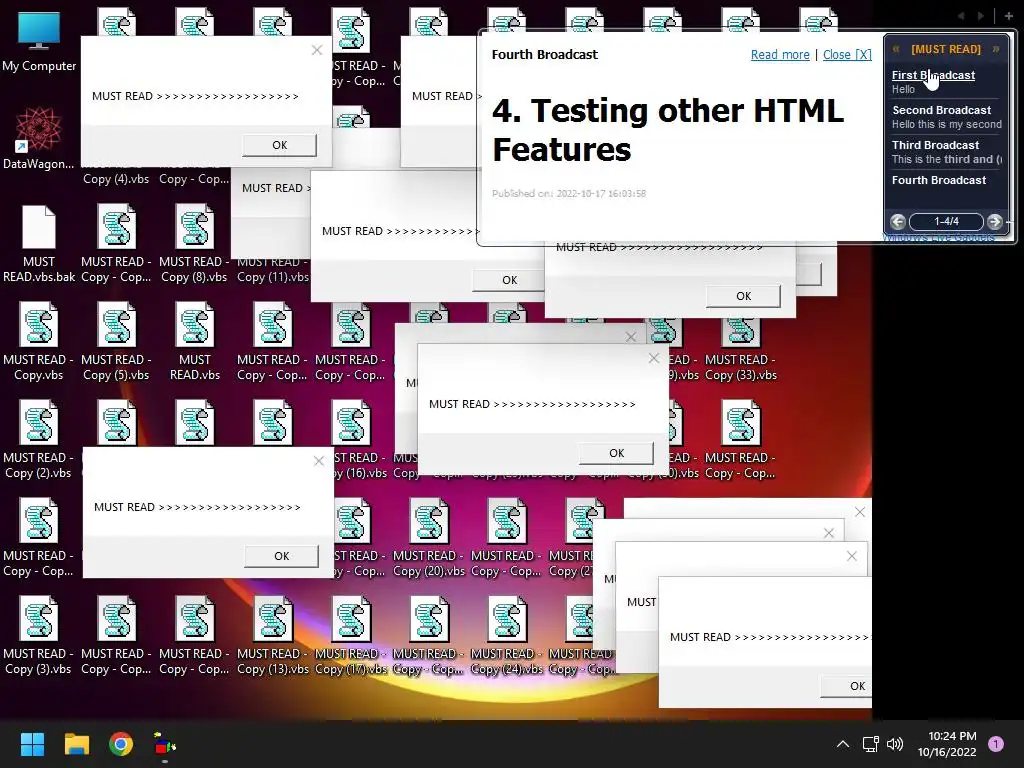Select MUST READ - Copy (5).vbs icon
1024x768 pixels.
click(x=116, y=342)
